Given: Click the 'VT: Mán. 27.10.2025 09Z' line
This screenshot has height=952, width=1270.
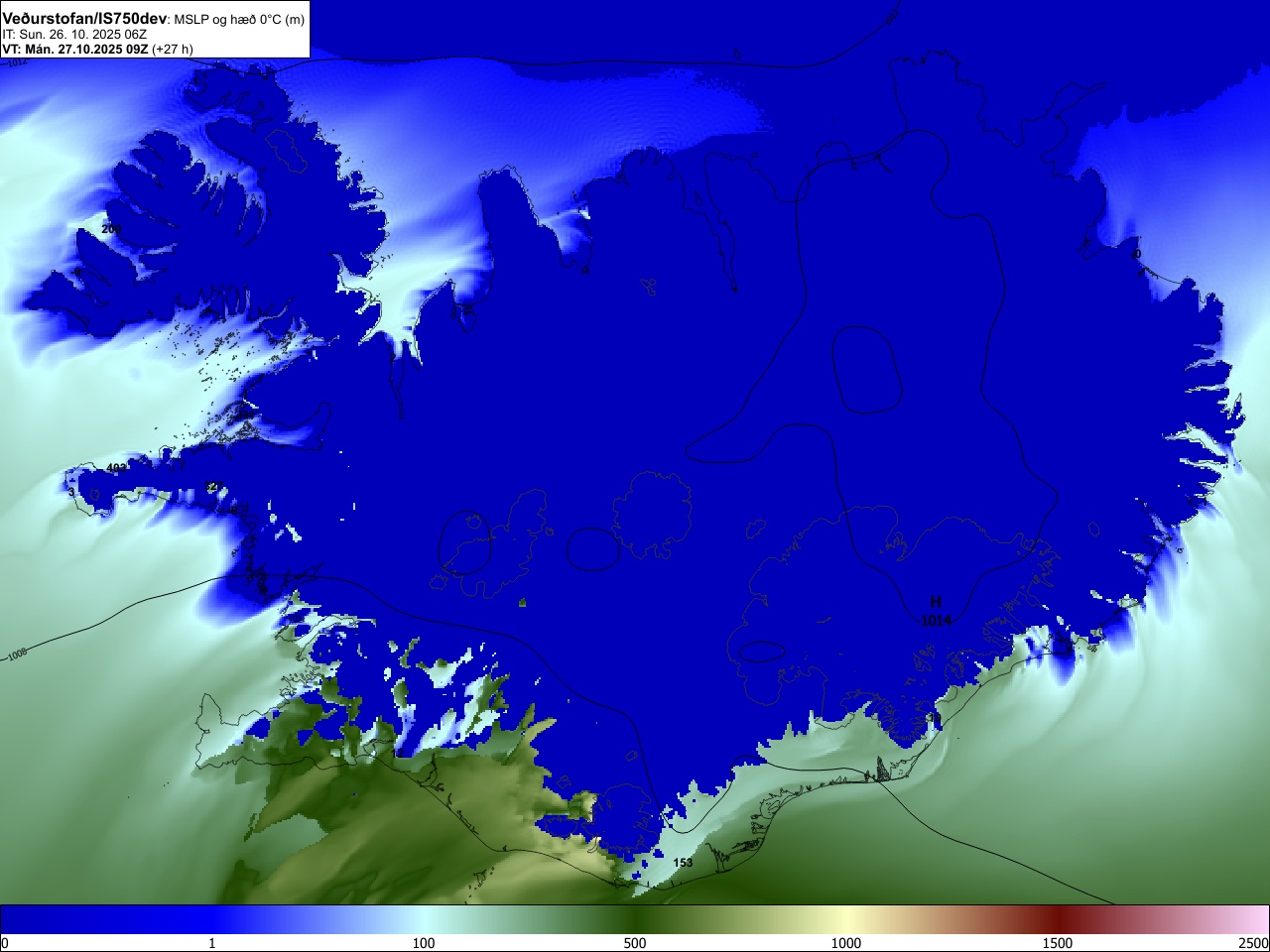Looking at the screenshot, I should click(x=75, y=49).
